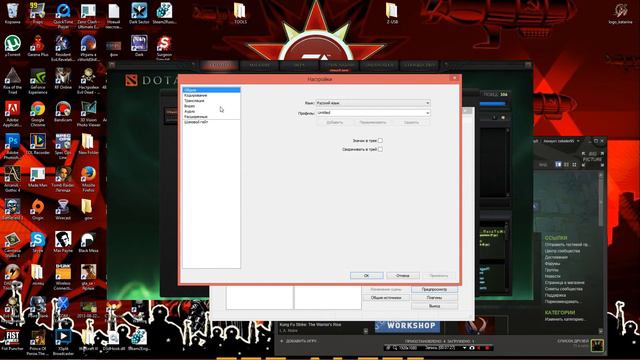Viewport: 640px width, 360px height.
Task: Open the Black Mesa desktop icon
Action: tap(88, 242)
